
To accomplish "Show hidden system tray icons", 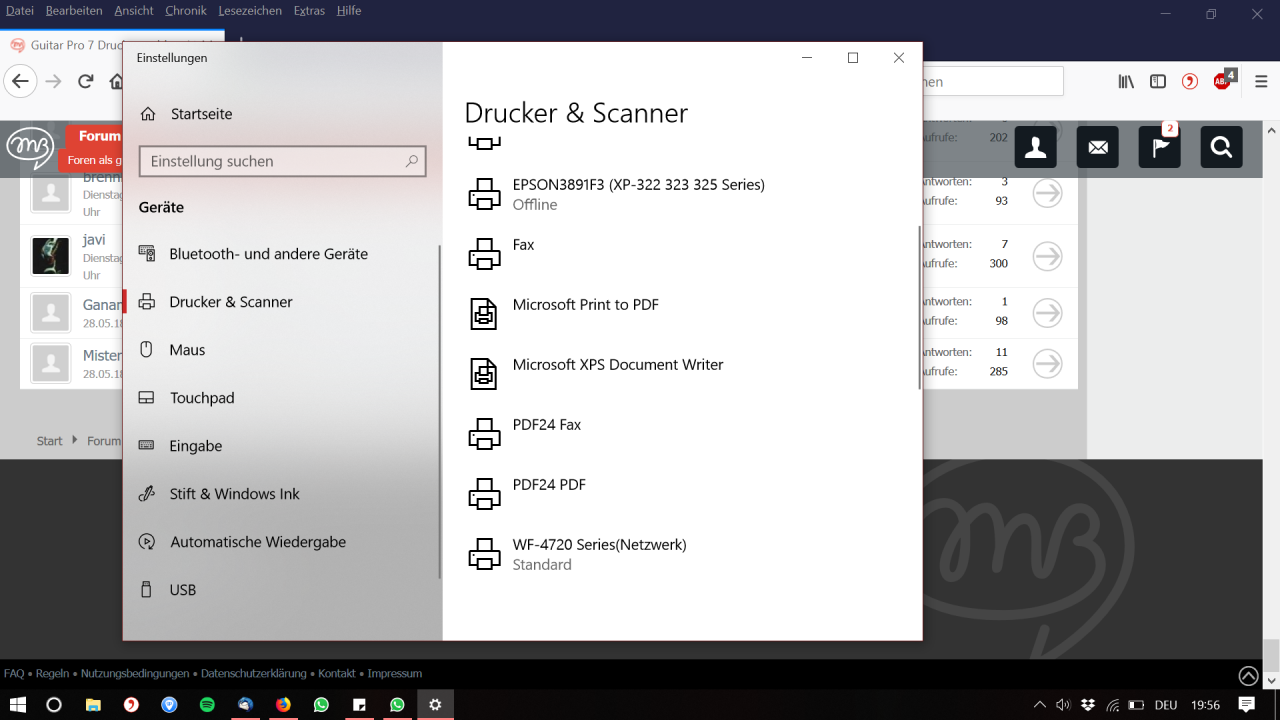I will (1040, 705).
